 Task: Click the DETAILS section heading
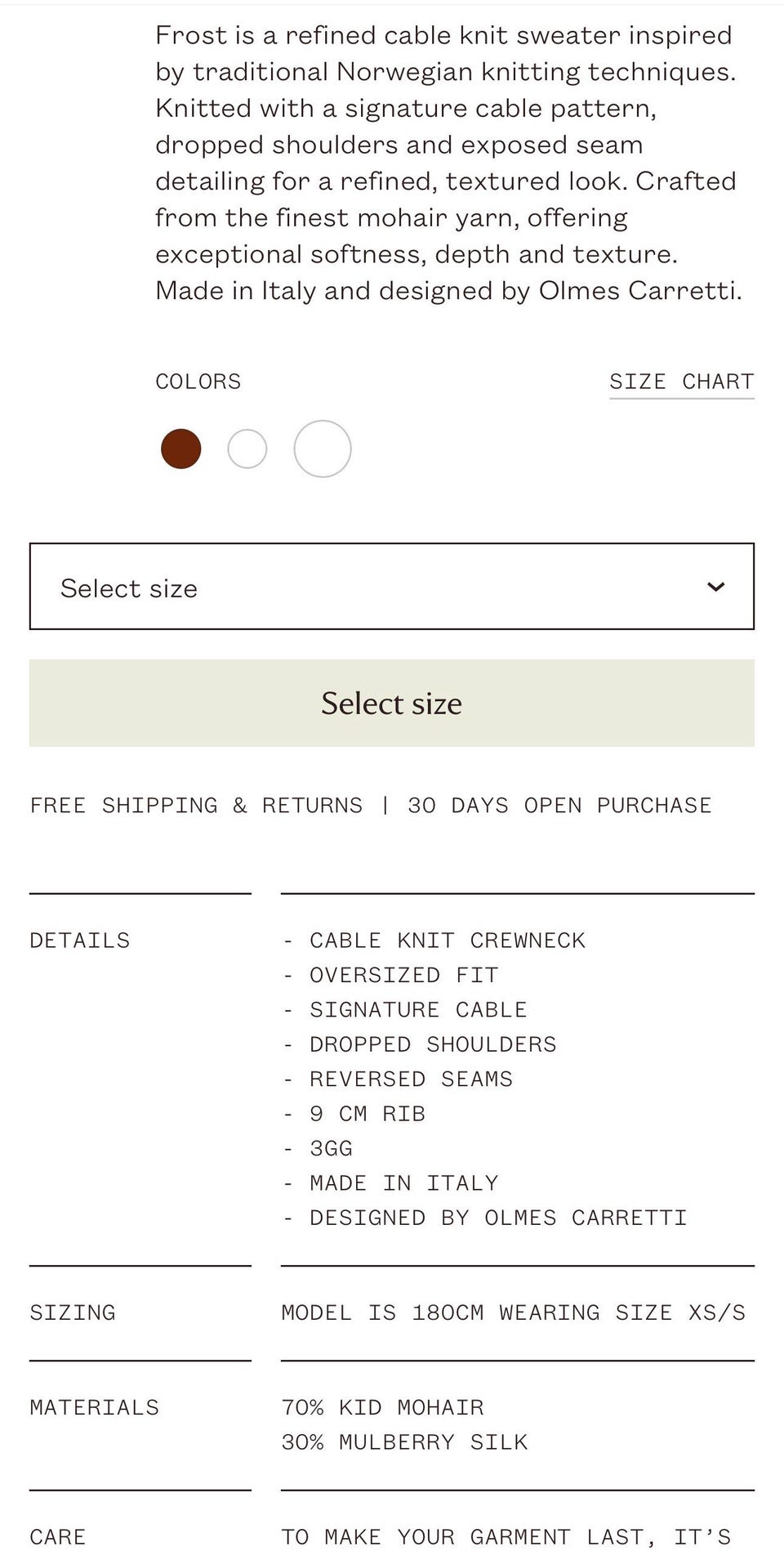click(80, 941)
